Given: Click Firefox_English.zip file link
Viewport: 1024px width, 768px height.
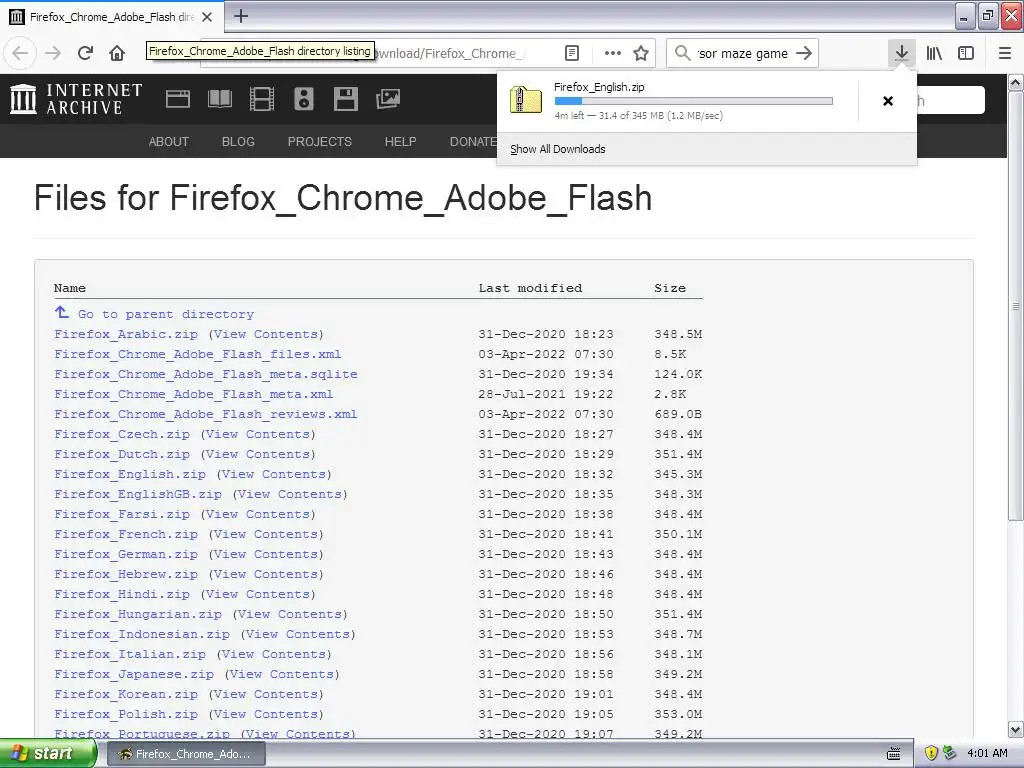Looking at the screenshot, I should pos(129,474).
